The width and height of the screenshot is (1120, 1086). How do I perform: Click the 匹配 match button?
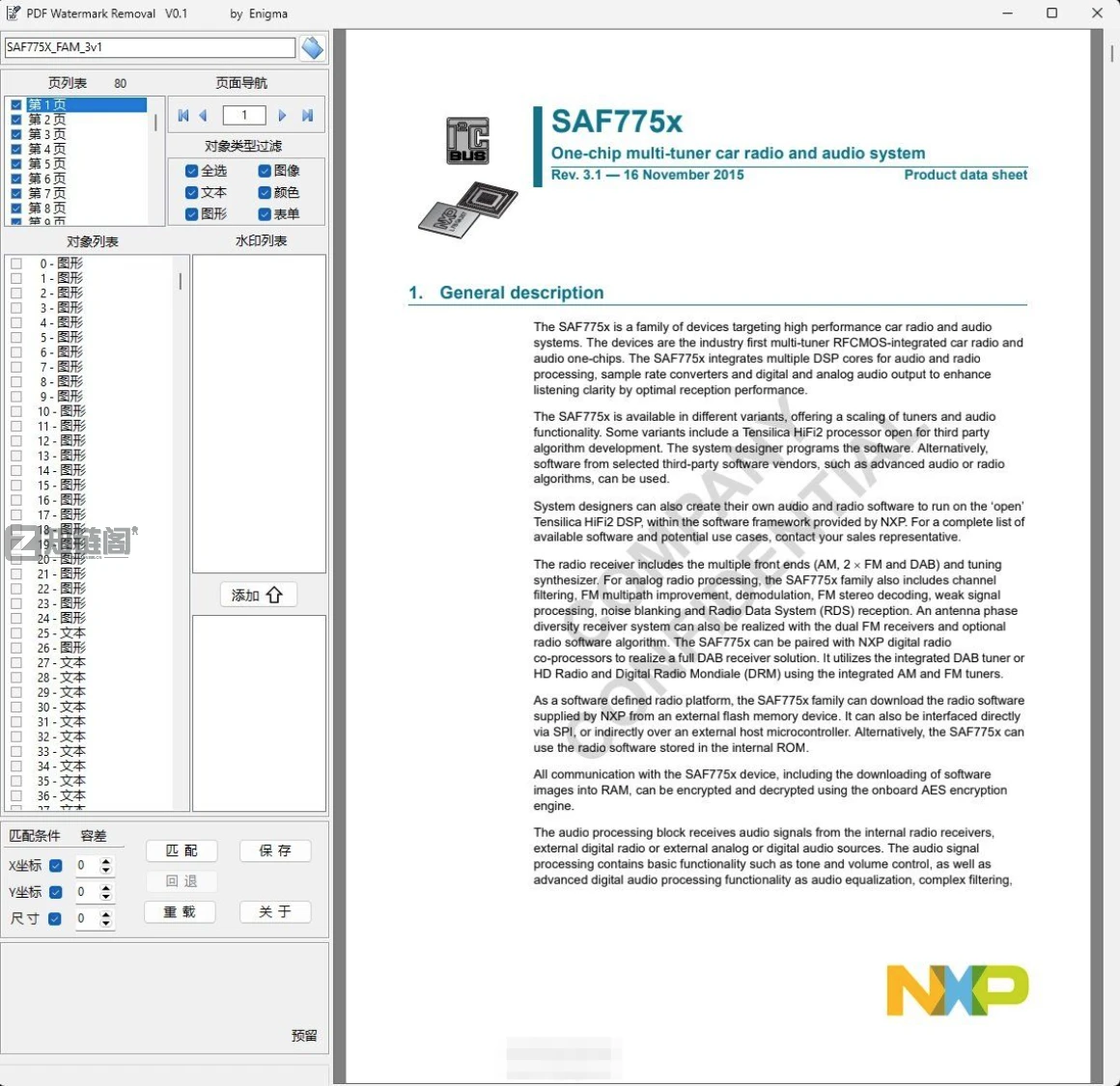tap(182, 850)
